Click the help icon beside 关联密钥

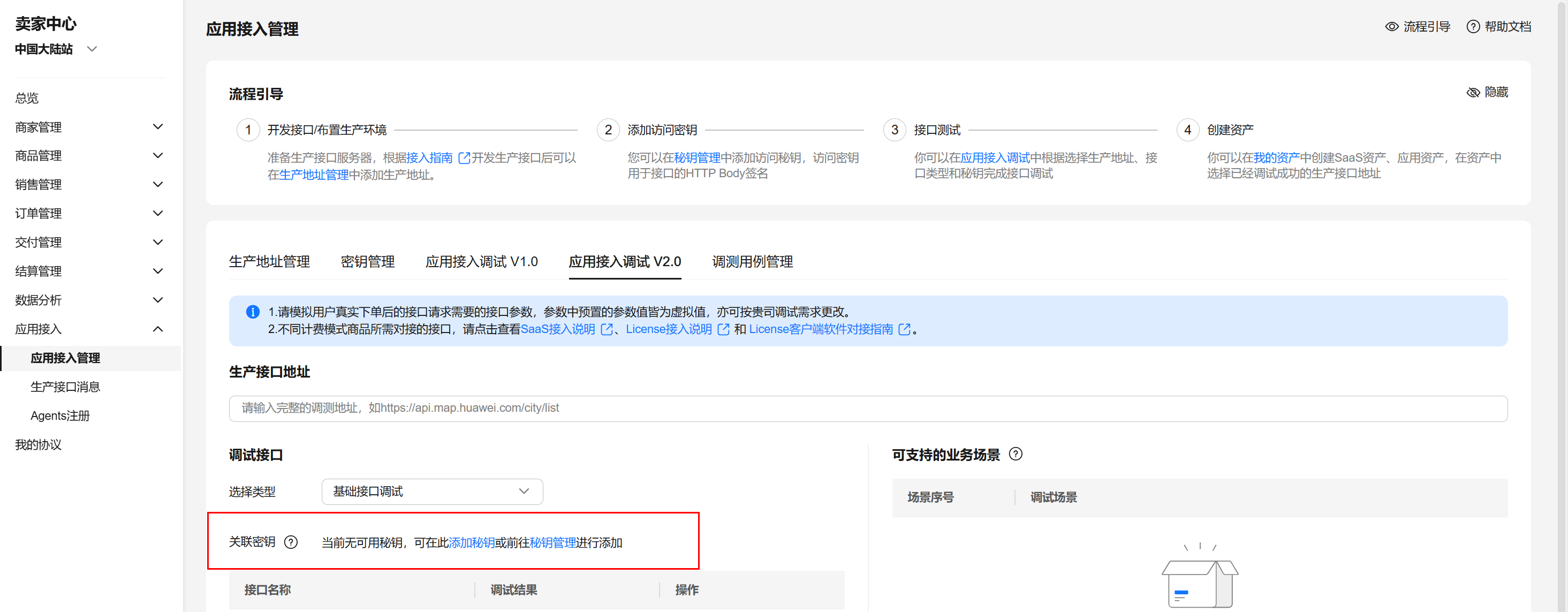[x=291, y=542]
